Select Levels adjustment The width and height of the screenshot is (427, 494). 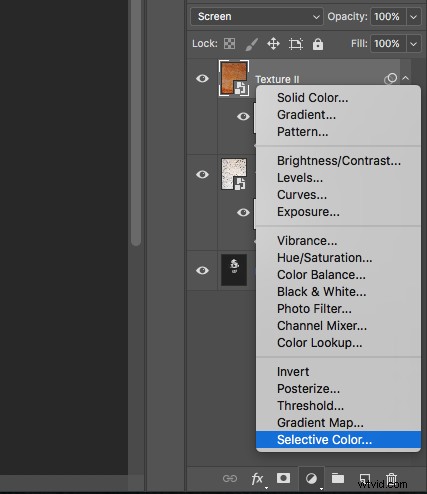(x=338, y=178)
